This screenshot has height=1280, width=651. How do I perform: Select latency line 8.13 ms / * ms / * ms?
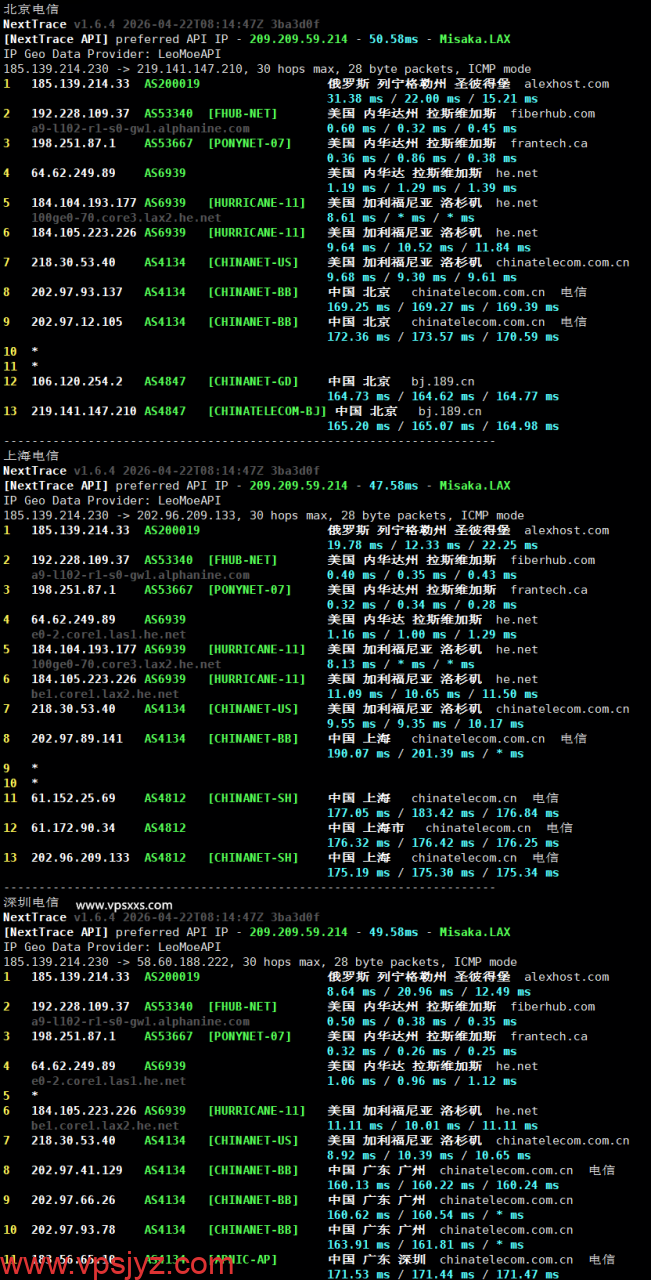[401, 665]
